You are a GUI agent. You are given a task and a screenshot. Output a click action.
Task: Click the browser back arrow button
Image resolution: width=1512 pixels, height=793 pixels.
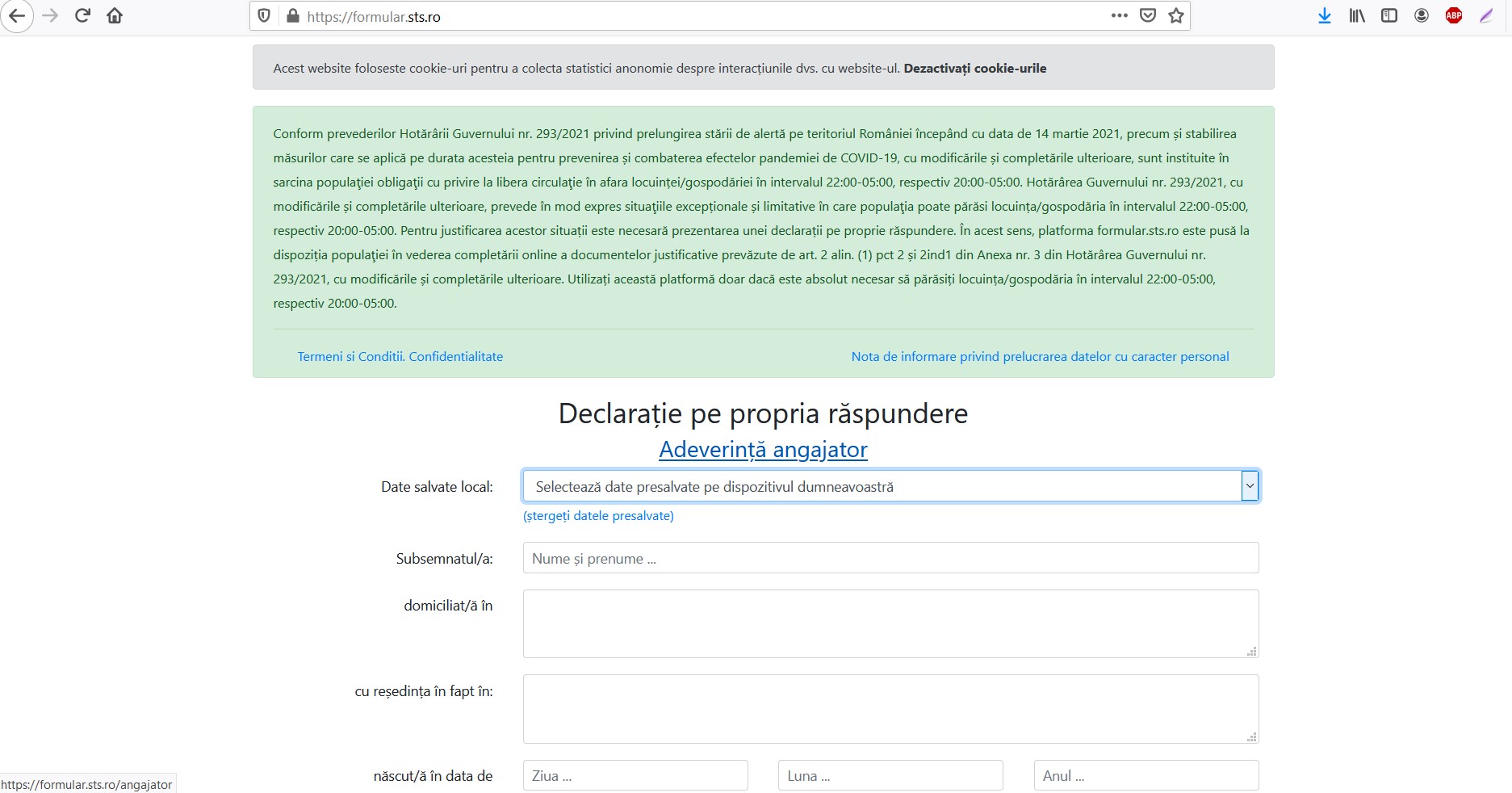pyautogui.click(x=17, y=16)
